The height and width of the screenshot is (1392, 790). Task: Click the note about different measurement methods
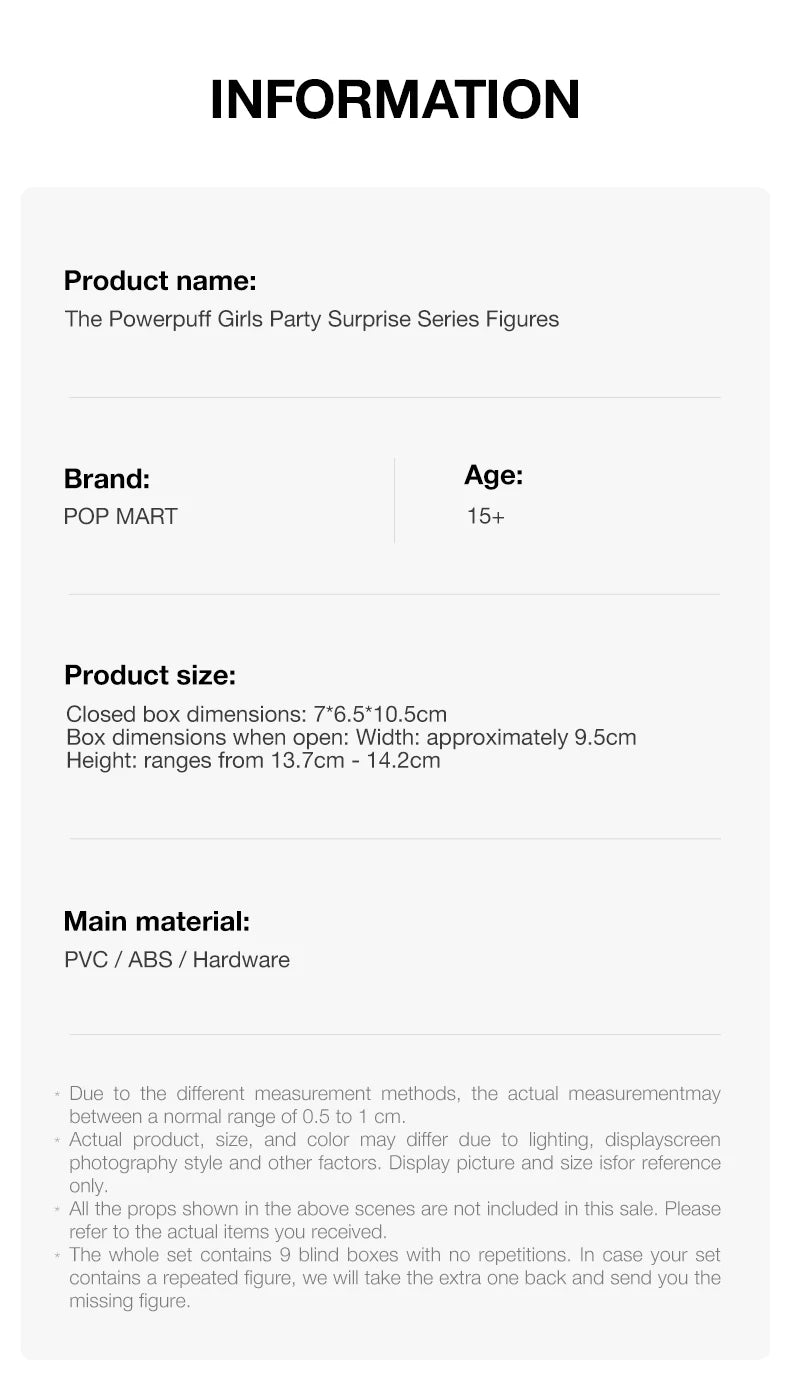394,1105
